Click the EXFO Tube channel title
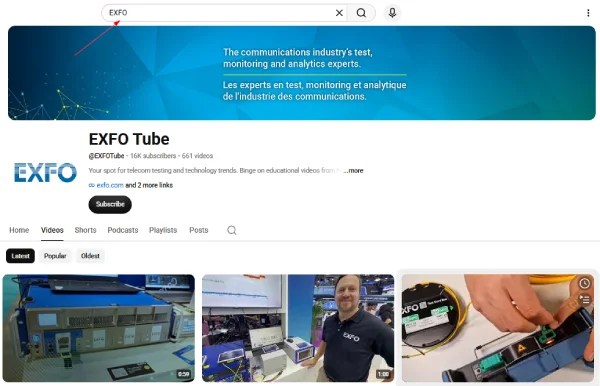The width and height of the screenshot is (600, 386). pos(129,139)
